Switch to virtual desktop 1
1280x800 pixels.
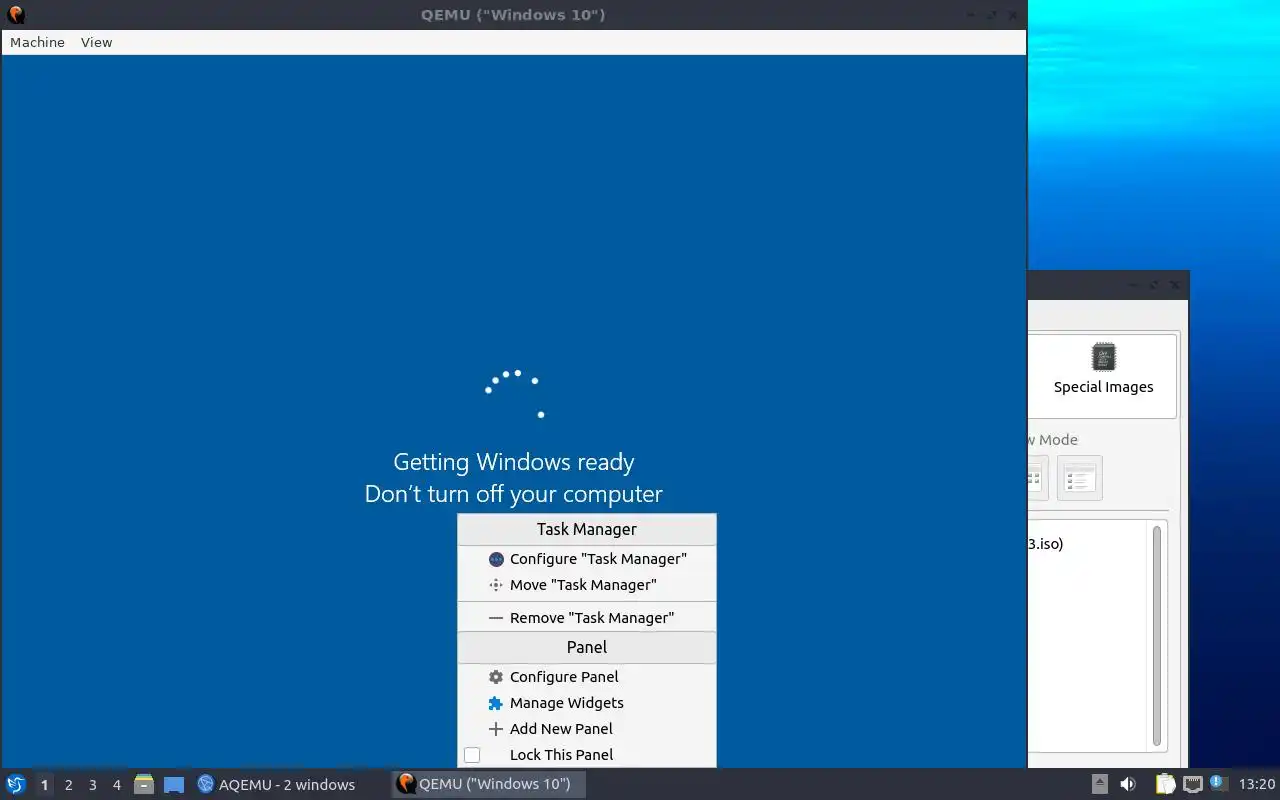[44, 785]
